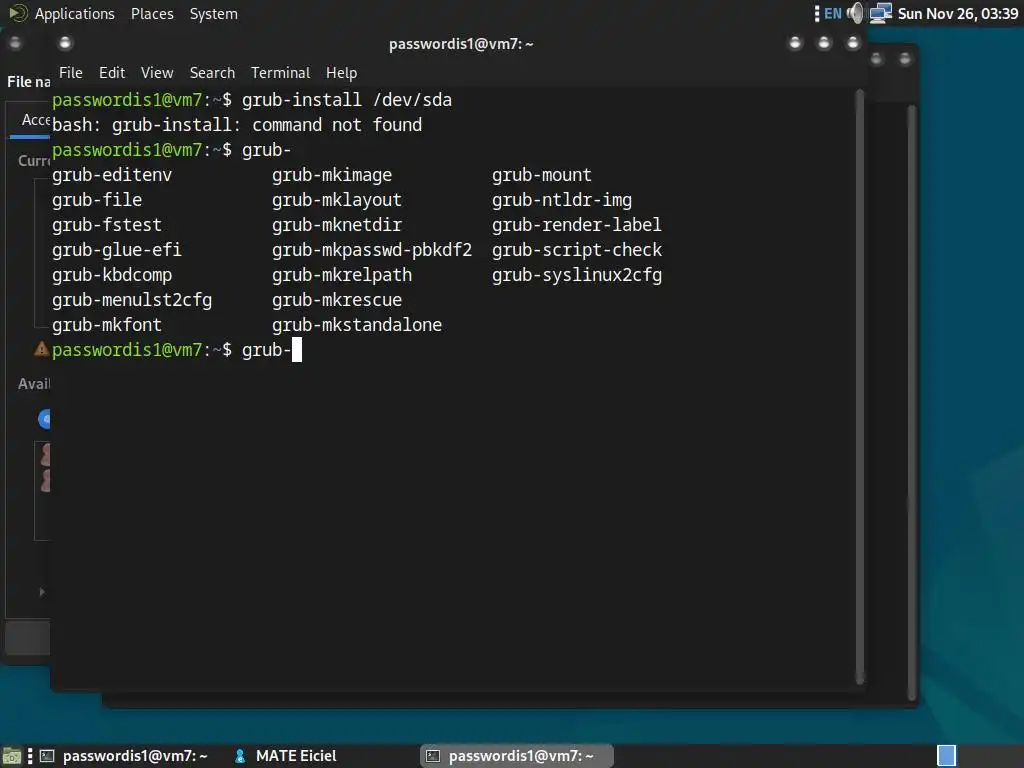
Task: Click the 'command not found' error line
Action: 237,125
